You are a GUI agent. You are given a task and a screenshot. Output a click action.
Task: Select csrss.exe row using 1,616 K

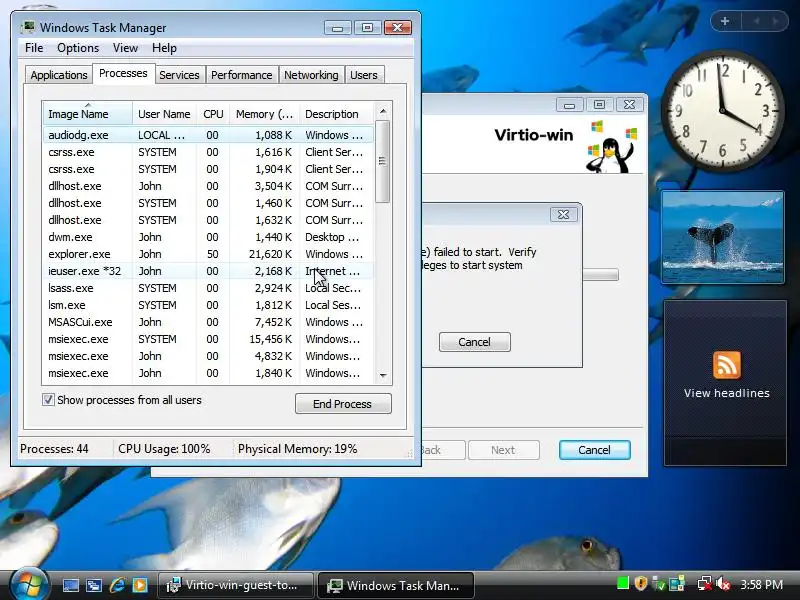[x=208, y=152]
